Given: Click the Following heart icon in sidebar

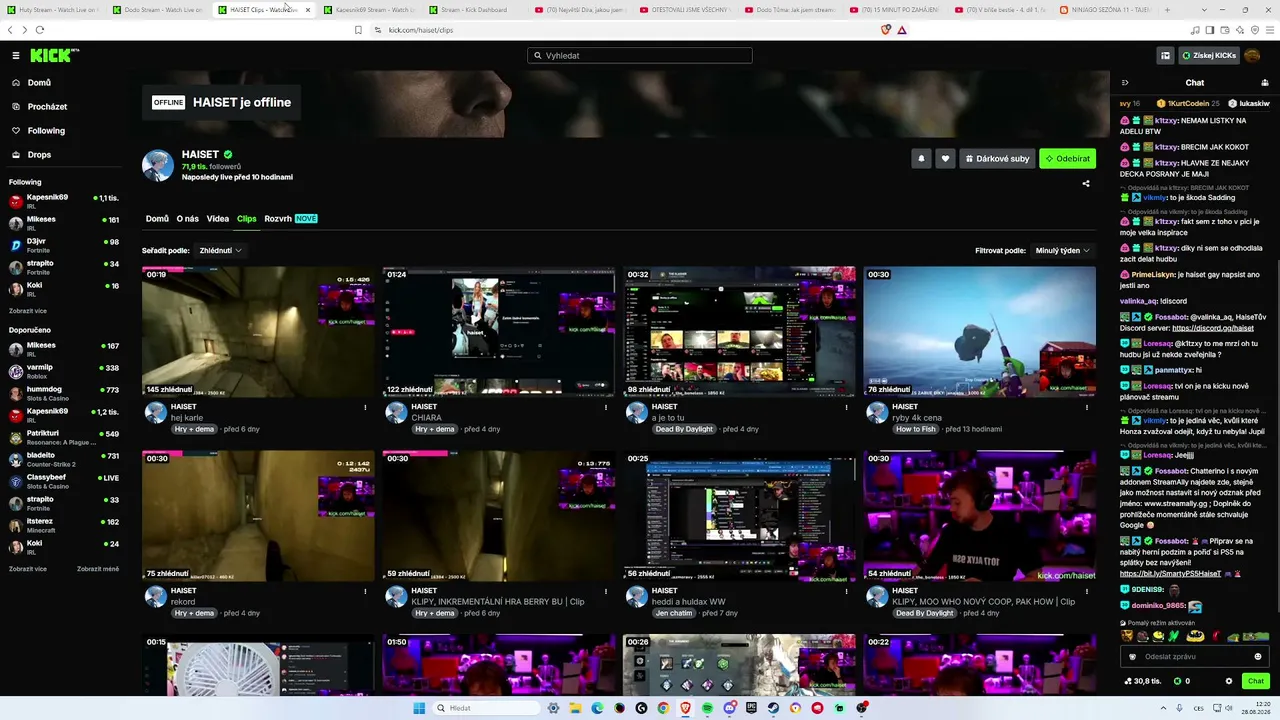Looking at the screenshot, I should (16, 131).
